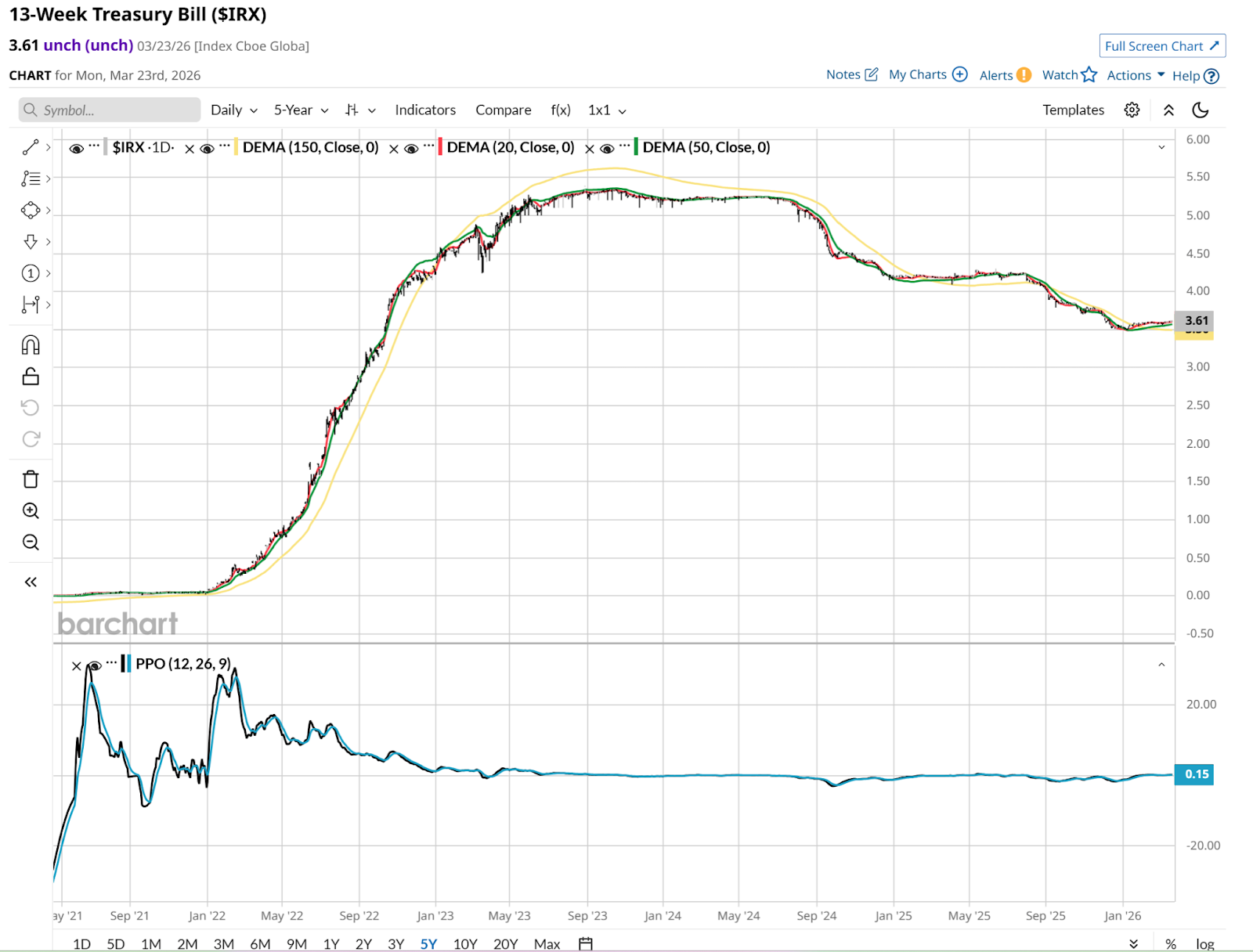This screenshot has width=1253, height=952.
Task: Zoom out on the chart
Action: (31, 542)
